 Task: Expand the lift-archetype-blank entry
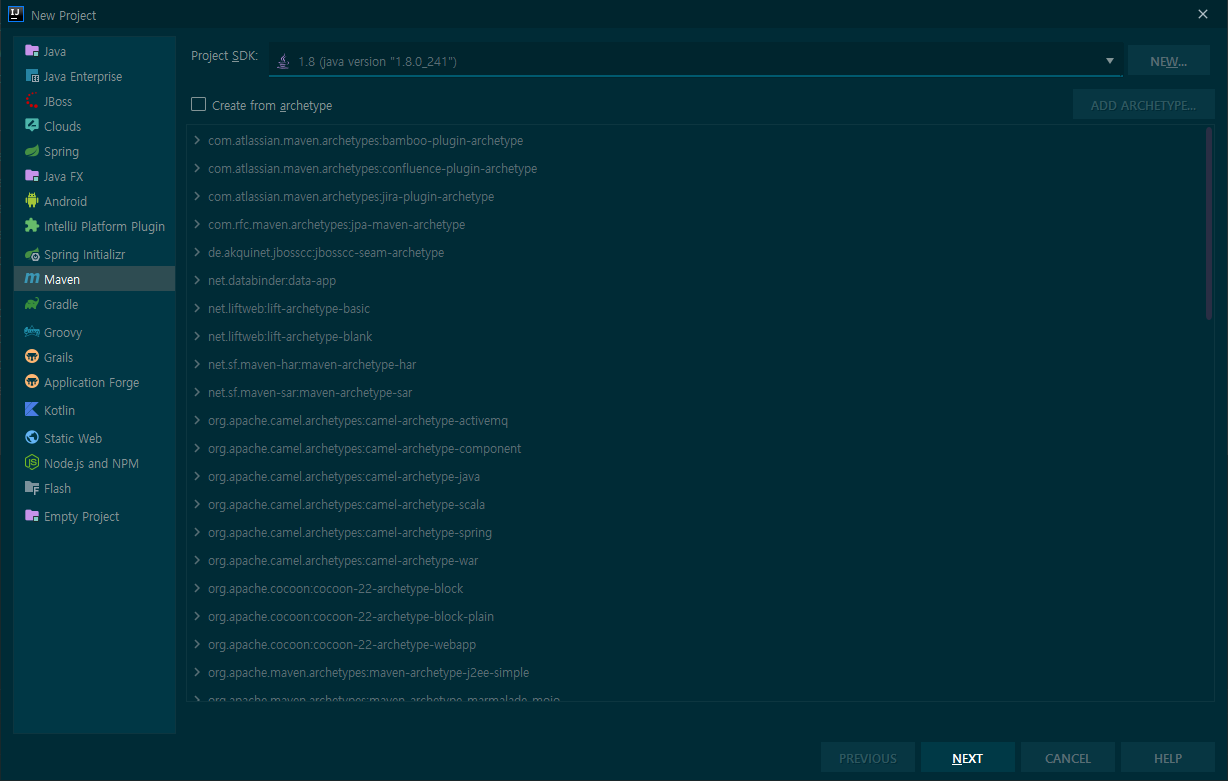click(197, 337)
